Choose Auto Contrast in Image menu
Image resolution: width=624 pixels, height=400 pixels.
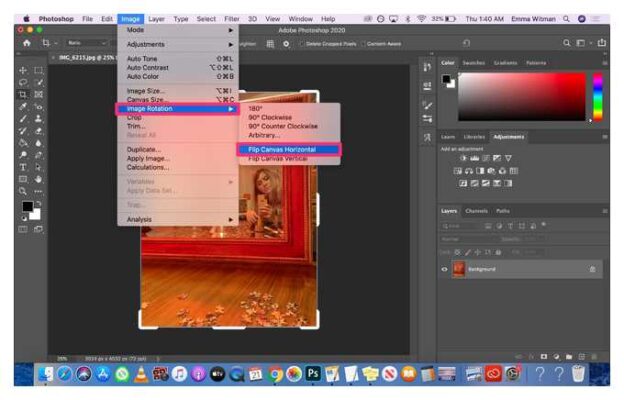(x=178, y=68)
